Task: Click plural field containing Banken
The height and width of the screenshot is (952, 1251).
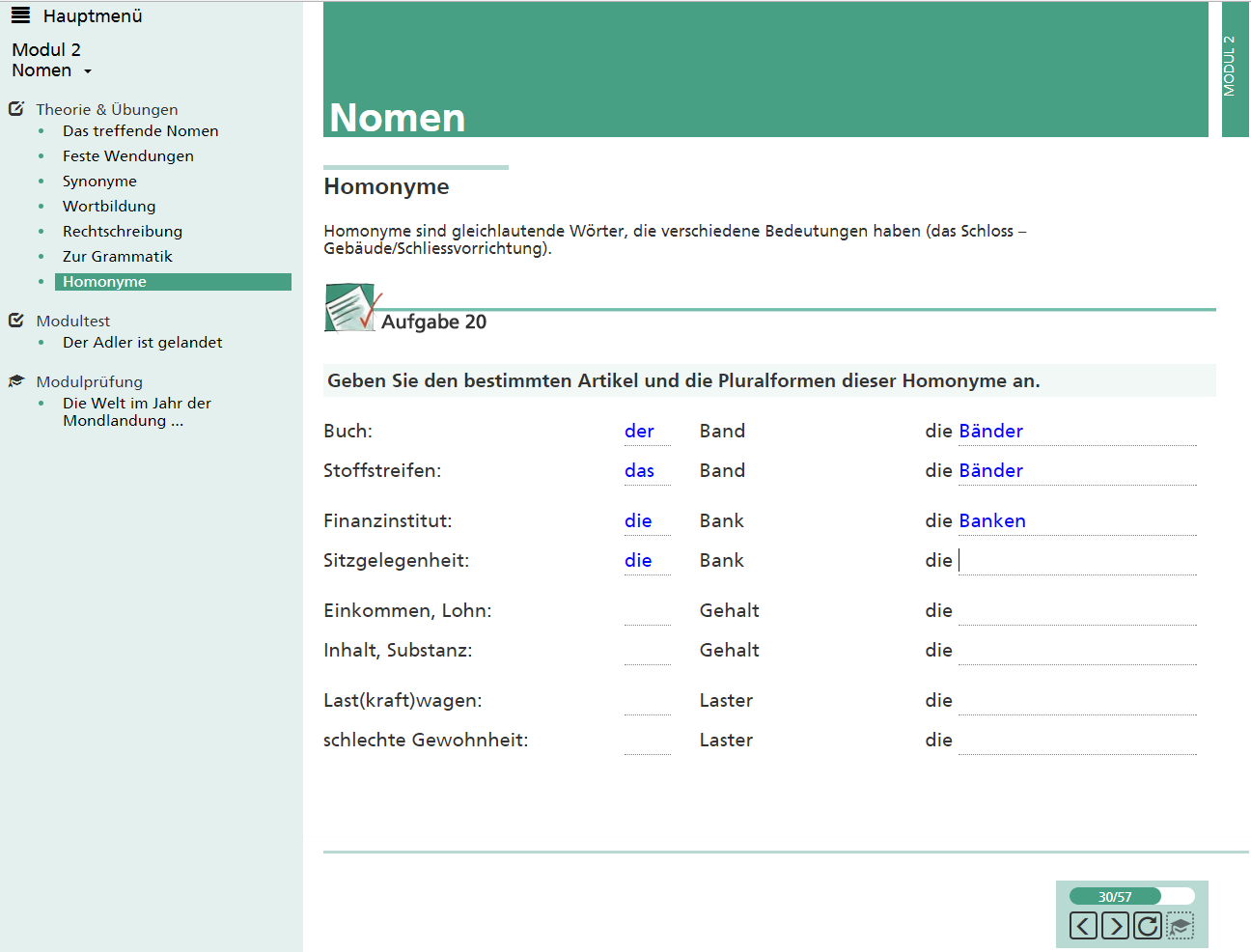Action: point(1077,521)
